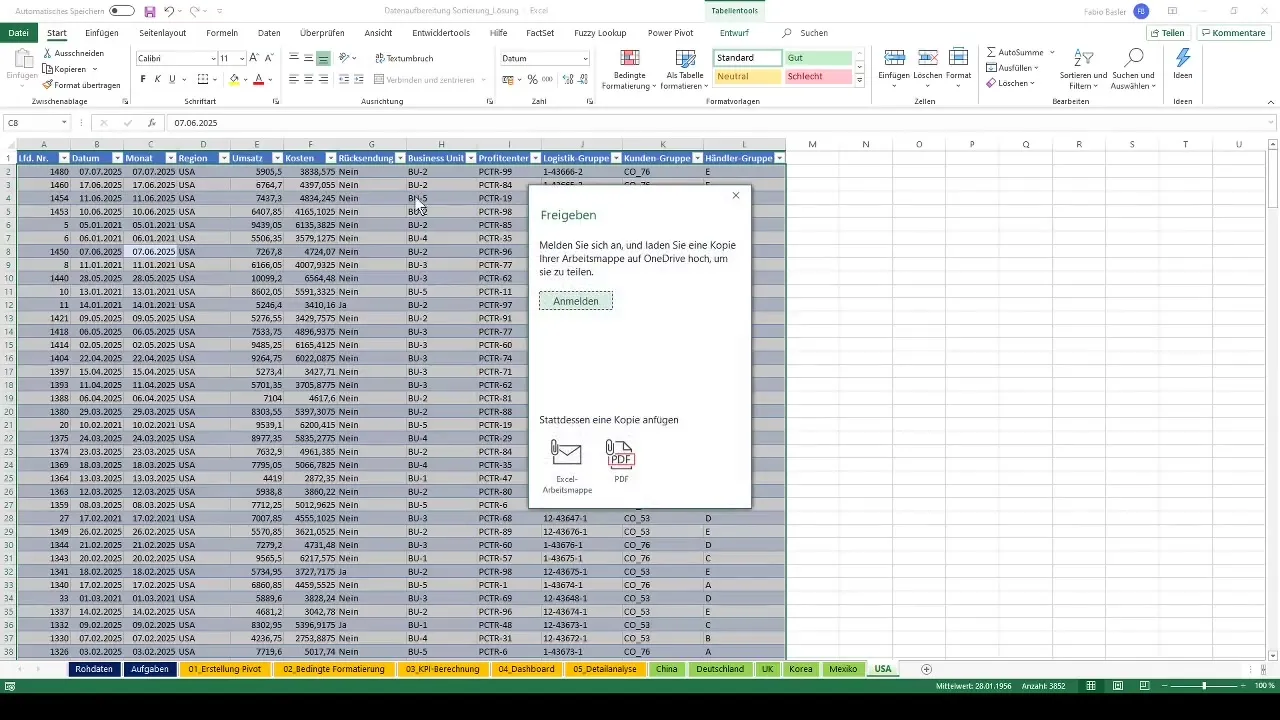1280x720 pixels.
Task: Decrease font size with small A icon
Action: tap(269, 58)
